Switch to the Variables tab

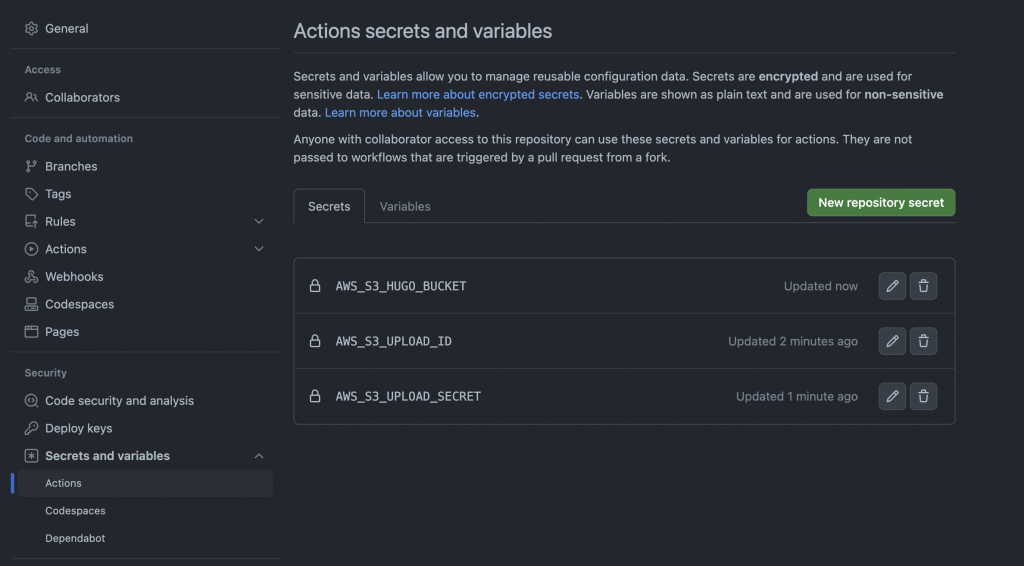point(405,206)
